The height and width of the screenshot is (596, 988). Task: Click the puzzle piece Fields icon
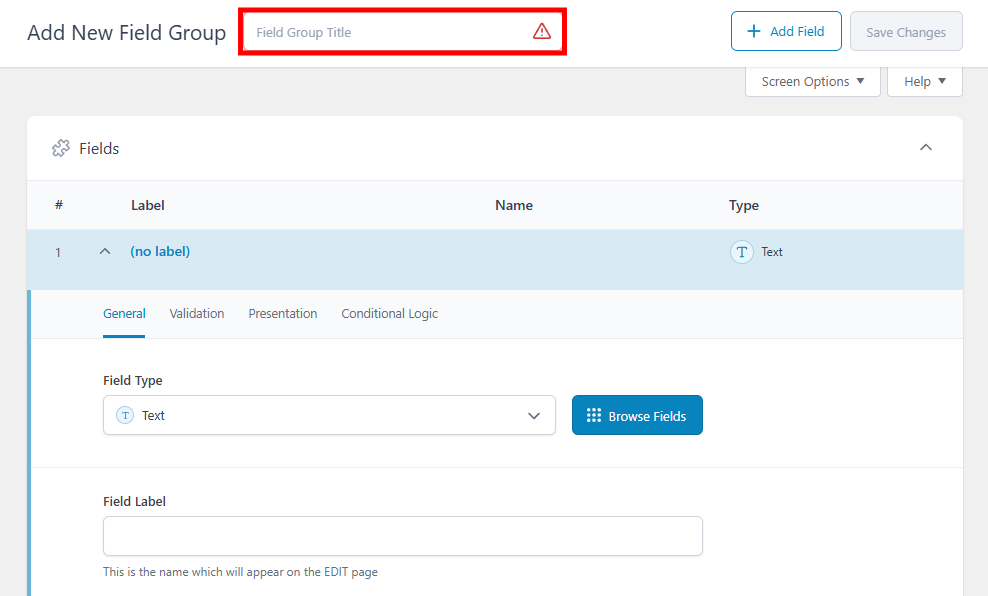[61, 148]
